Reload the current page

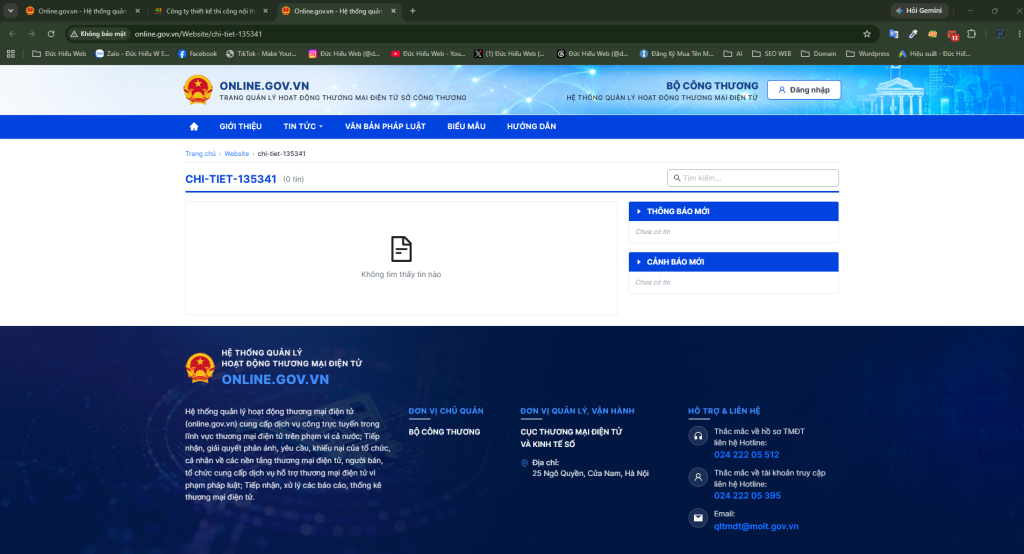[51, 34]
